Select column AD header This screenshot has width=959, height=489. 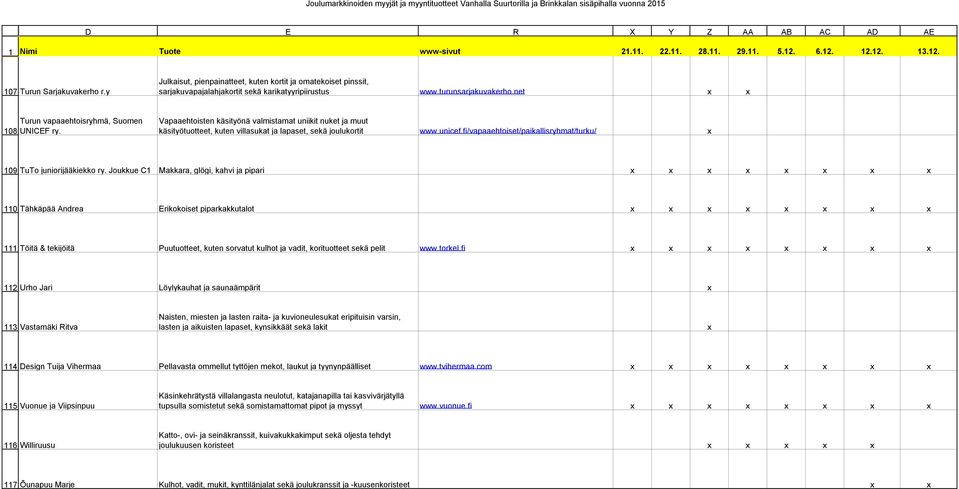pos(872,31)
